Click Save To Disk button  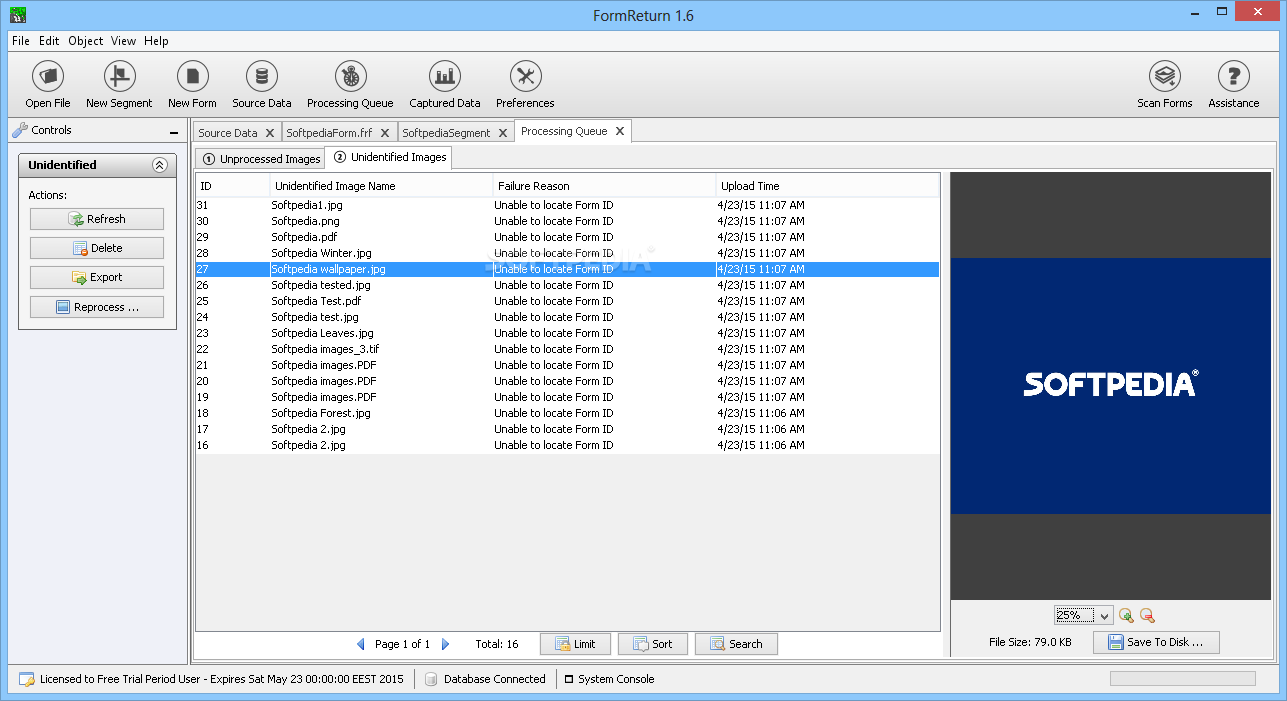(x=1156, y=642)
